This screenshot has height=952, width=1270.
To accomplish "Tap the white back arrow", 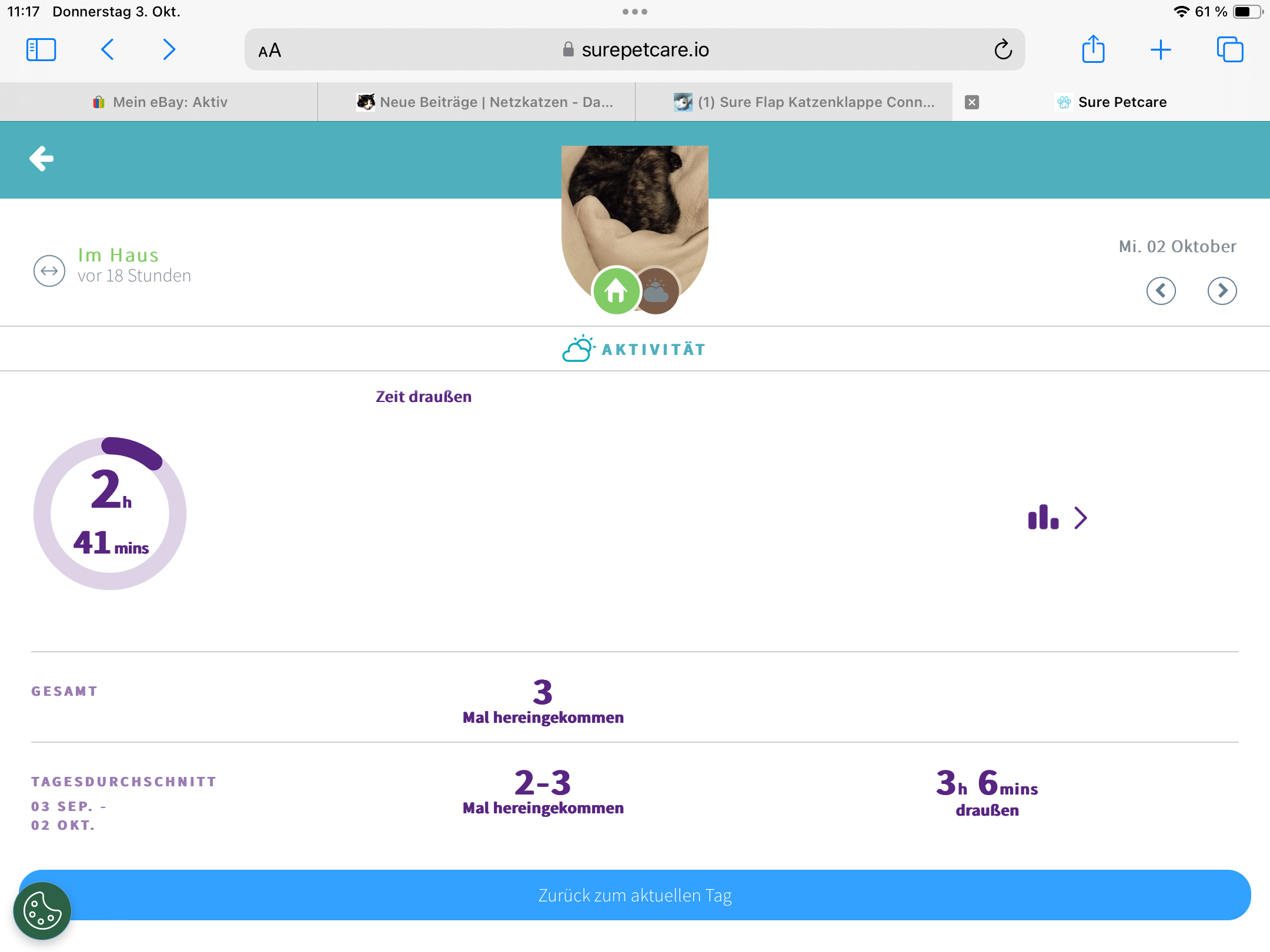I will click(x=41, y=159).
